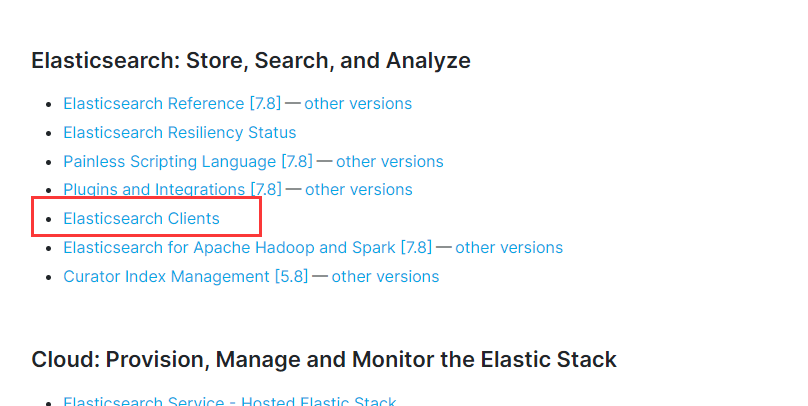Screen dimensions: 808x406
Task: Click the Cloud: Provision, Manage and Monitor heading
Action: [x=323, y=360]
